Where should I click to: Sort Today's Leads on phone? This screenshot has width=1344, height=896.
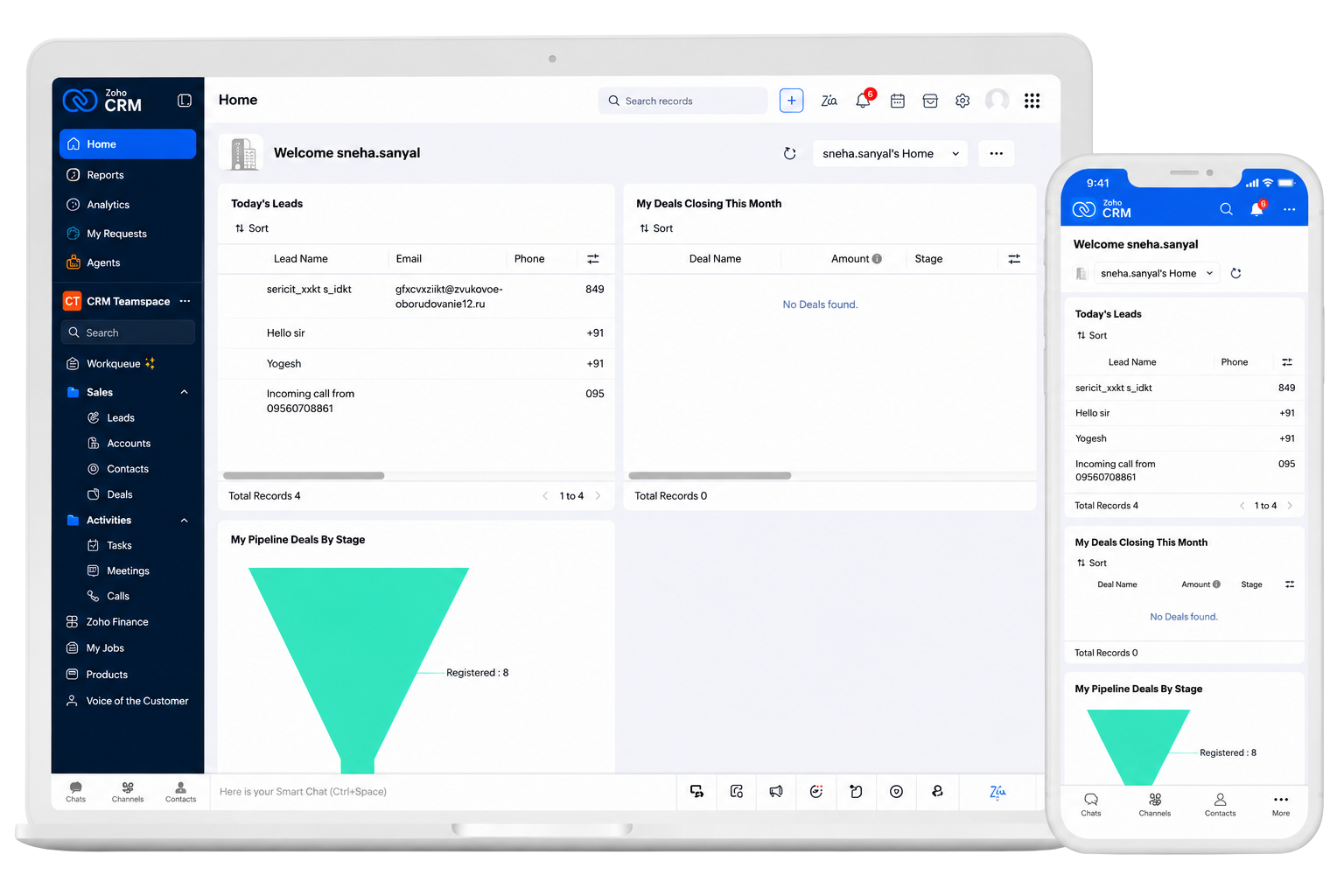click(1092, 336)
